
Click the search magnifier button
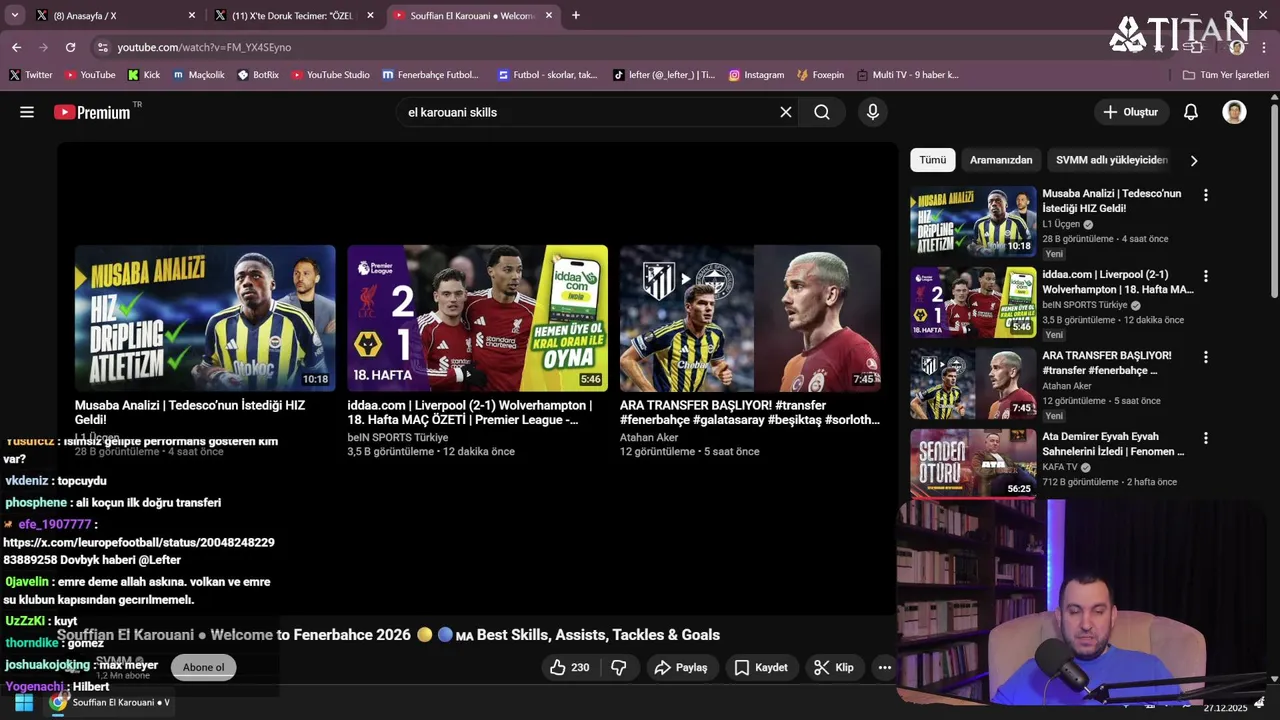(822, 112)
